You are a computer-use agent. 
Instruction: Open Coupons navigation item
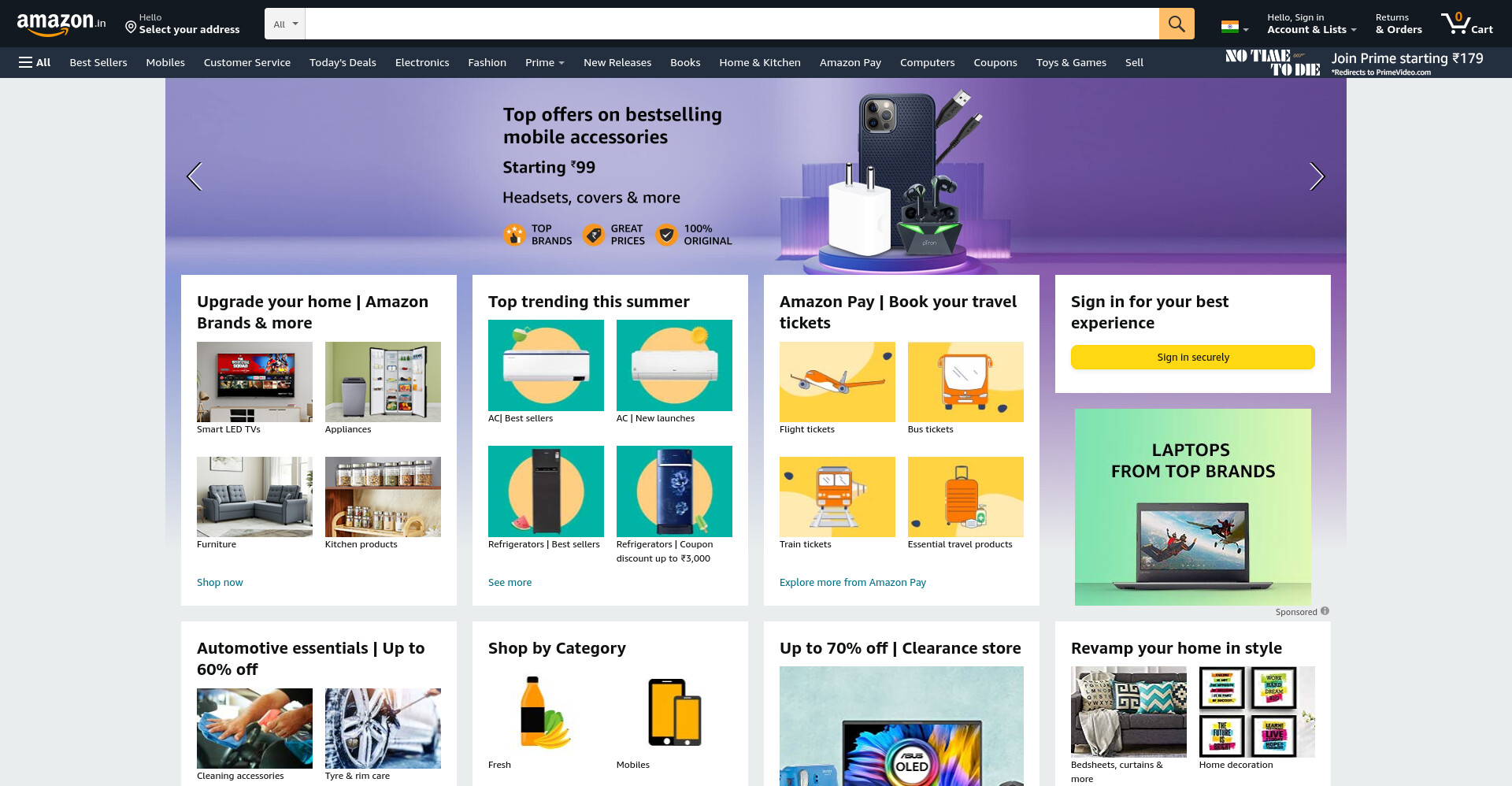(x=995, y=62)
